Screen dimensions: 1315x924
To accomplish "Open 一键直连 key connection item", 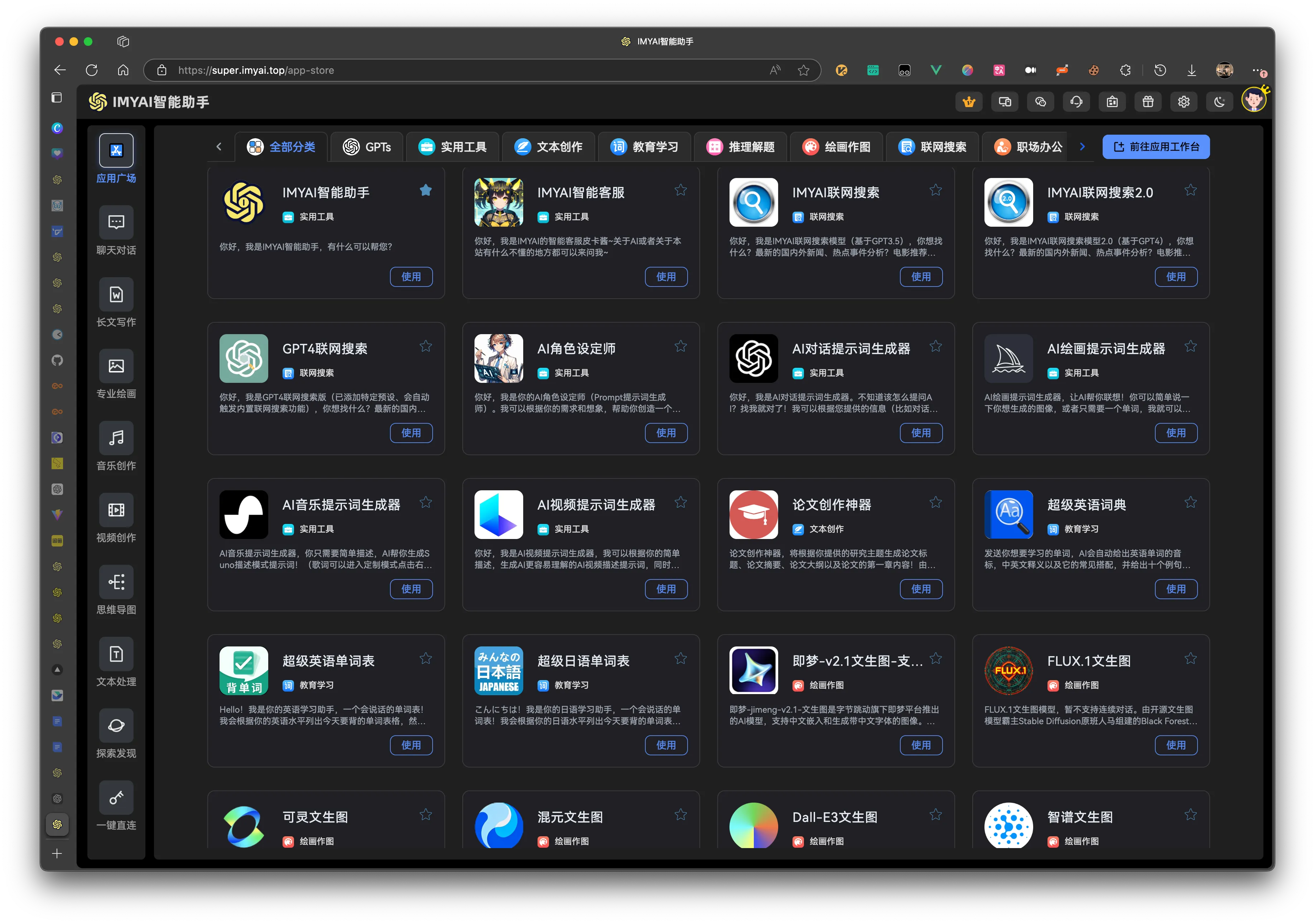I will [x=116, y=806].
